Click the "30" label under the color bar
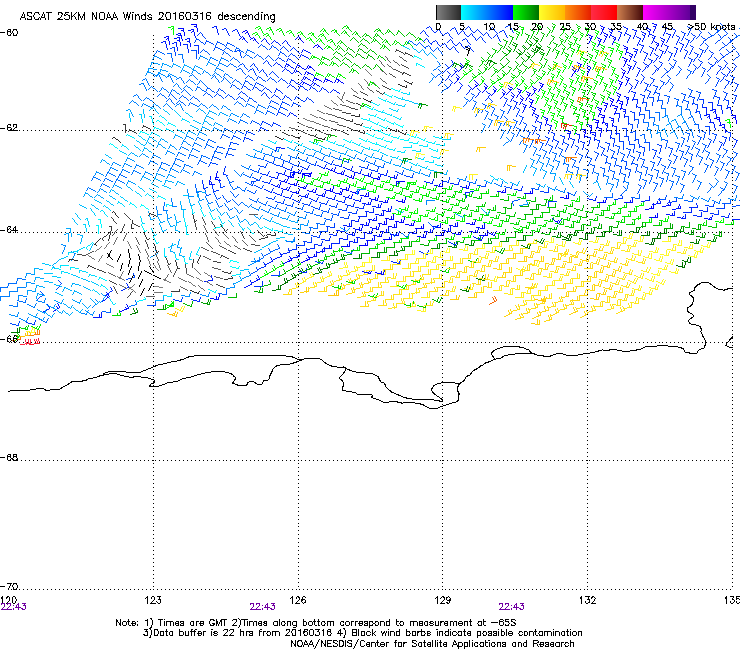740x650 pixels. point(590,27)
